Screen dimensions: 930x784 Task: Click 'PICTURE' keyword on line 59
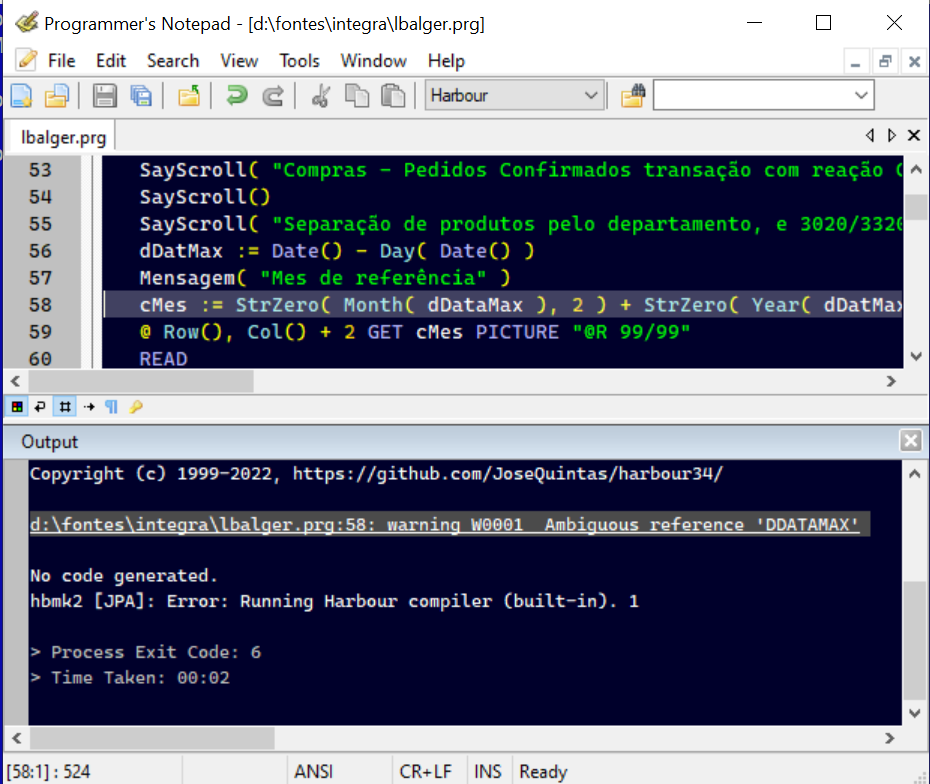coord(517,332)
